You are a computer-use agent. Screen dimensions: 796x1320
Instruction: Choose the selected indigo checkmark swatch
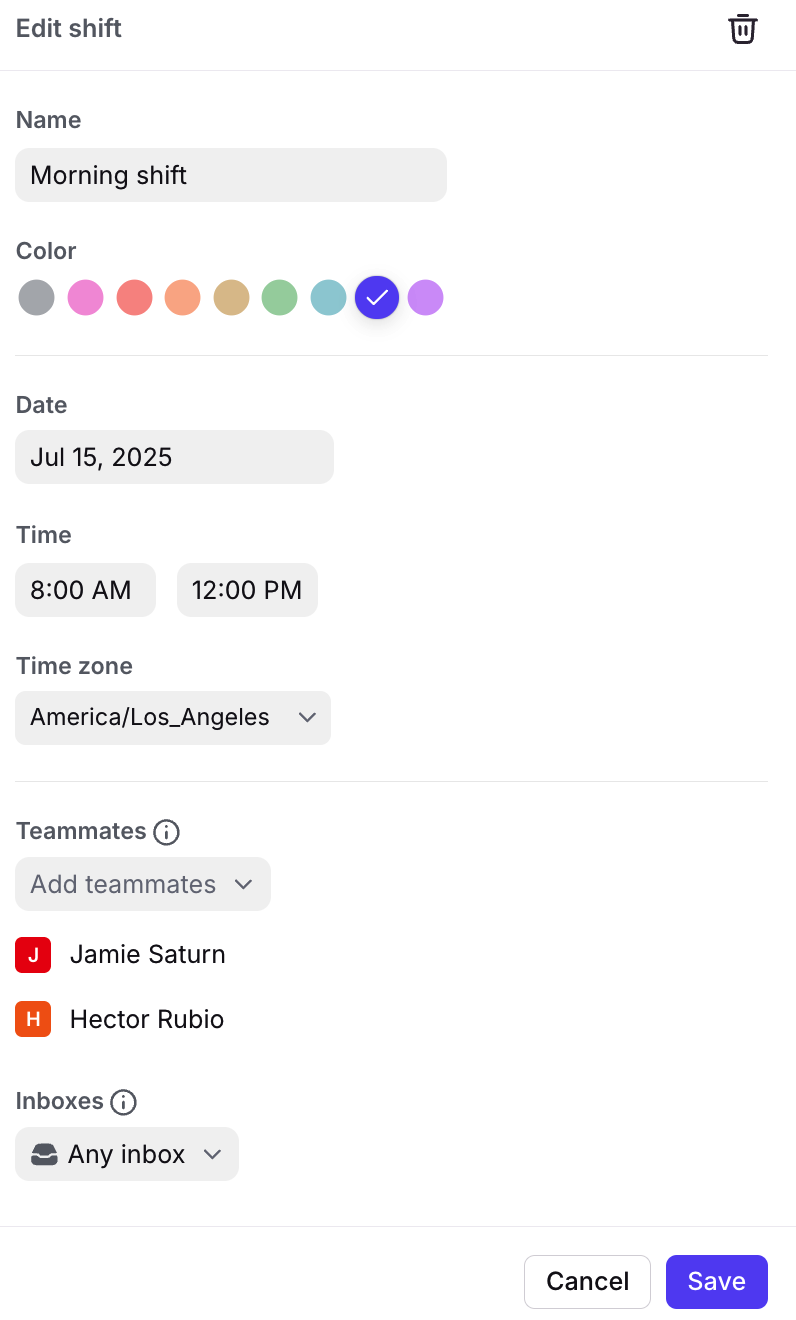click(x=377, y=298)
